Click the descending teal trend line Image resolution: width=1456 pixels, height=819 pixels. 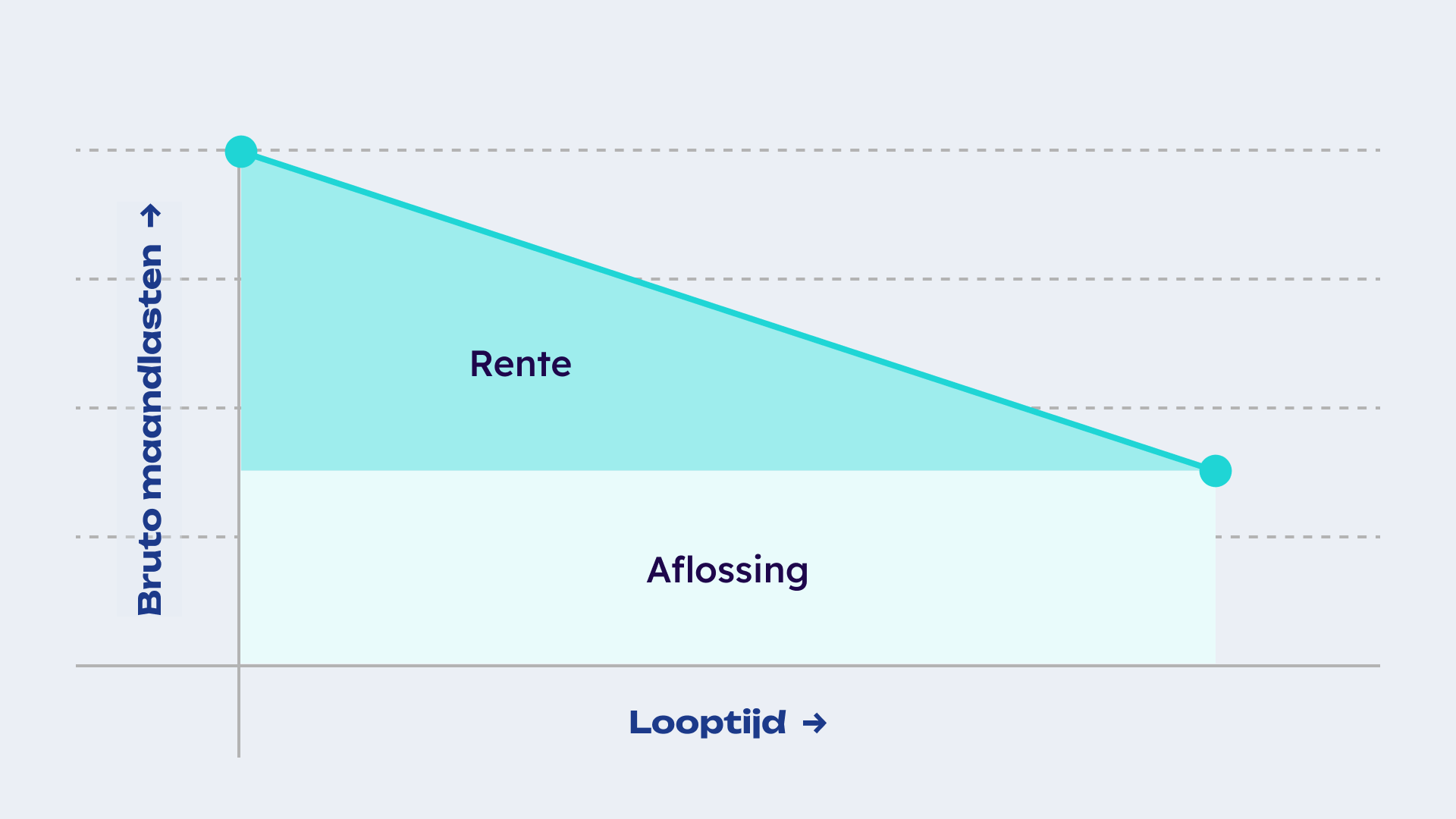pos(728,311)
